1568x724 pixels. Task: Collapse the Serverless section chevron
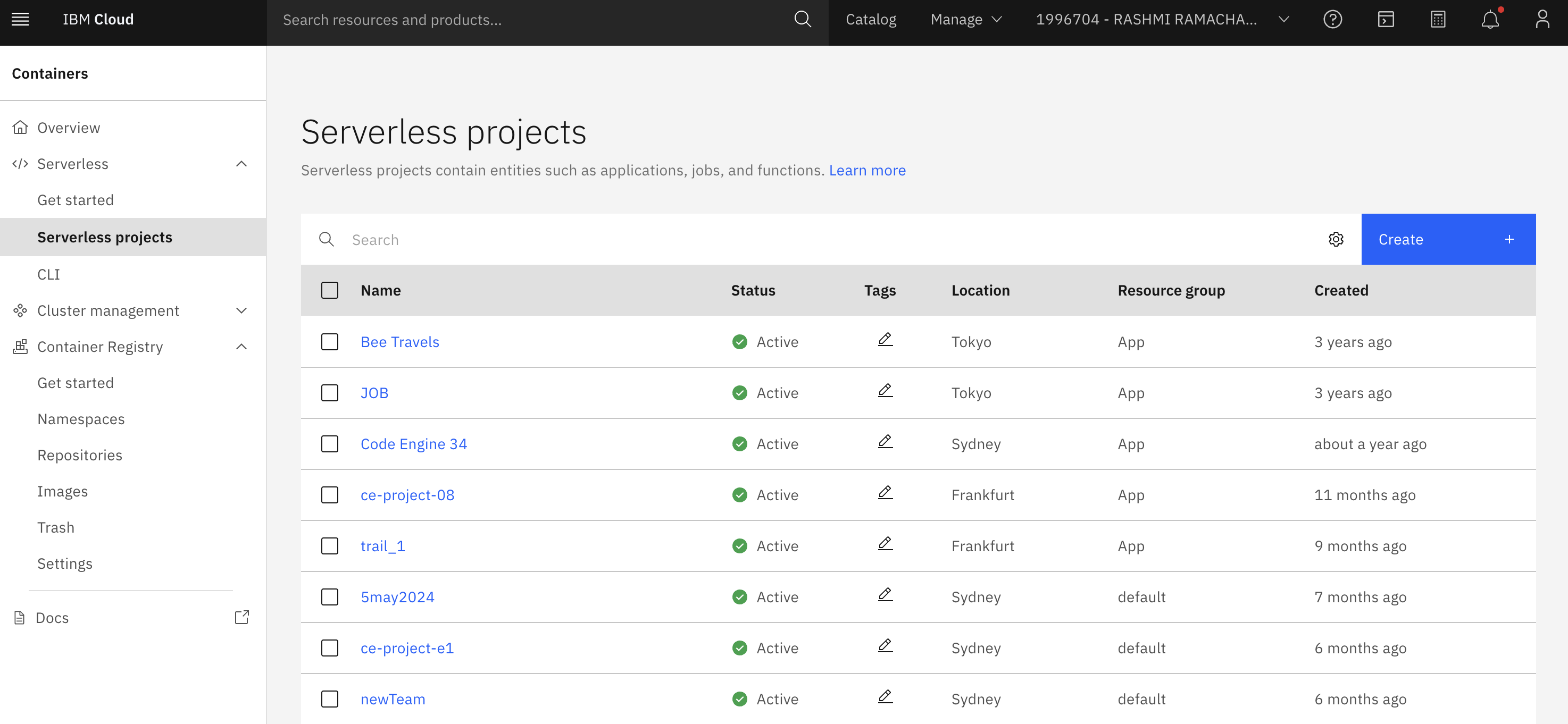point(241,164)
